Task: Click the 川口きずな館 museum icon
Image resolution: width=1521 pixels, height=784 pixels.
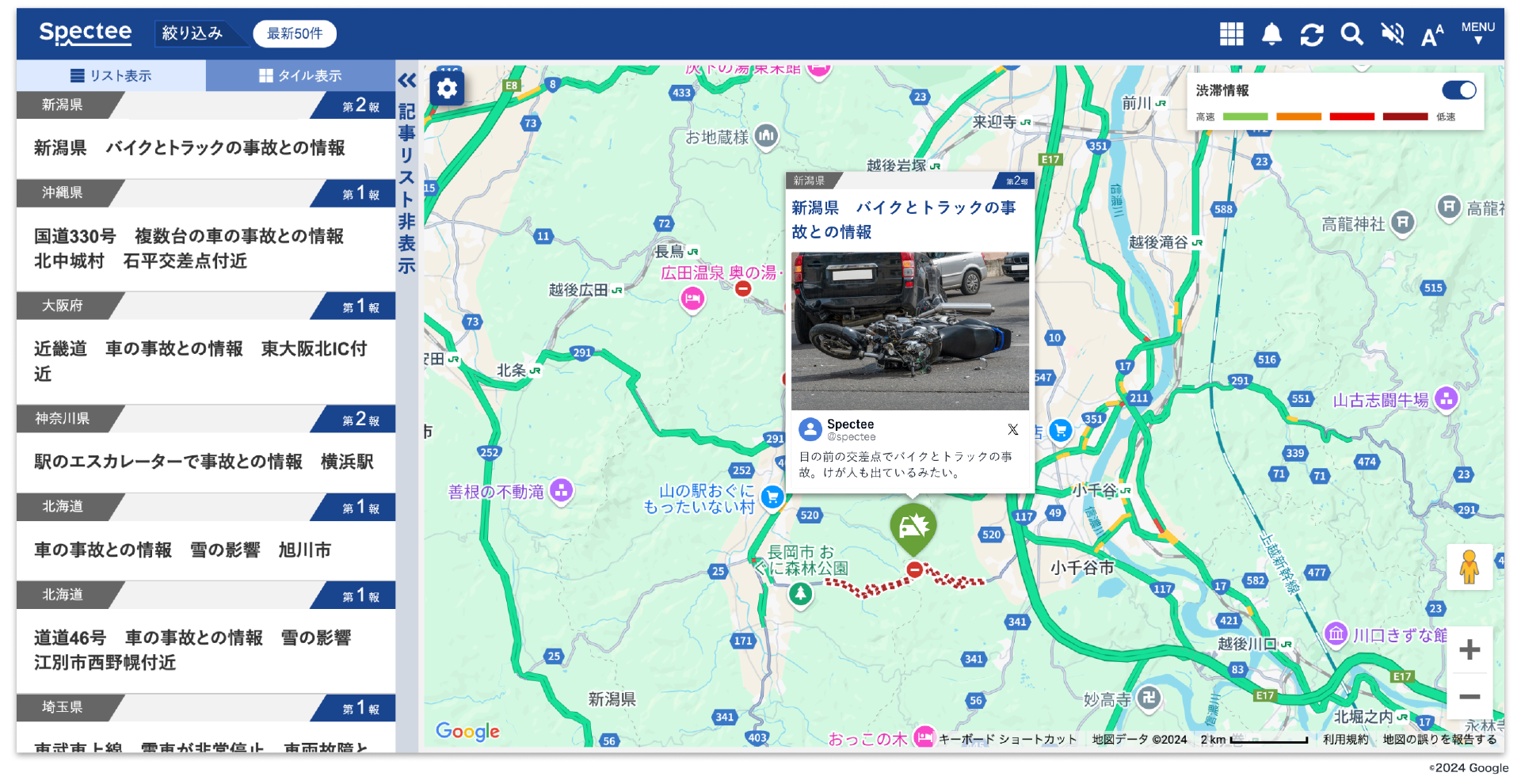Action: (x=1336, y=634)
